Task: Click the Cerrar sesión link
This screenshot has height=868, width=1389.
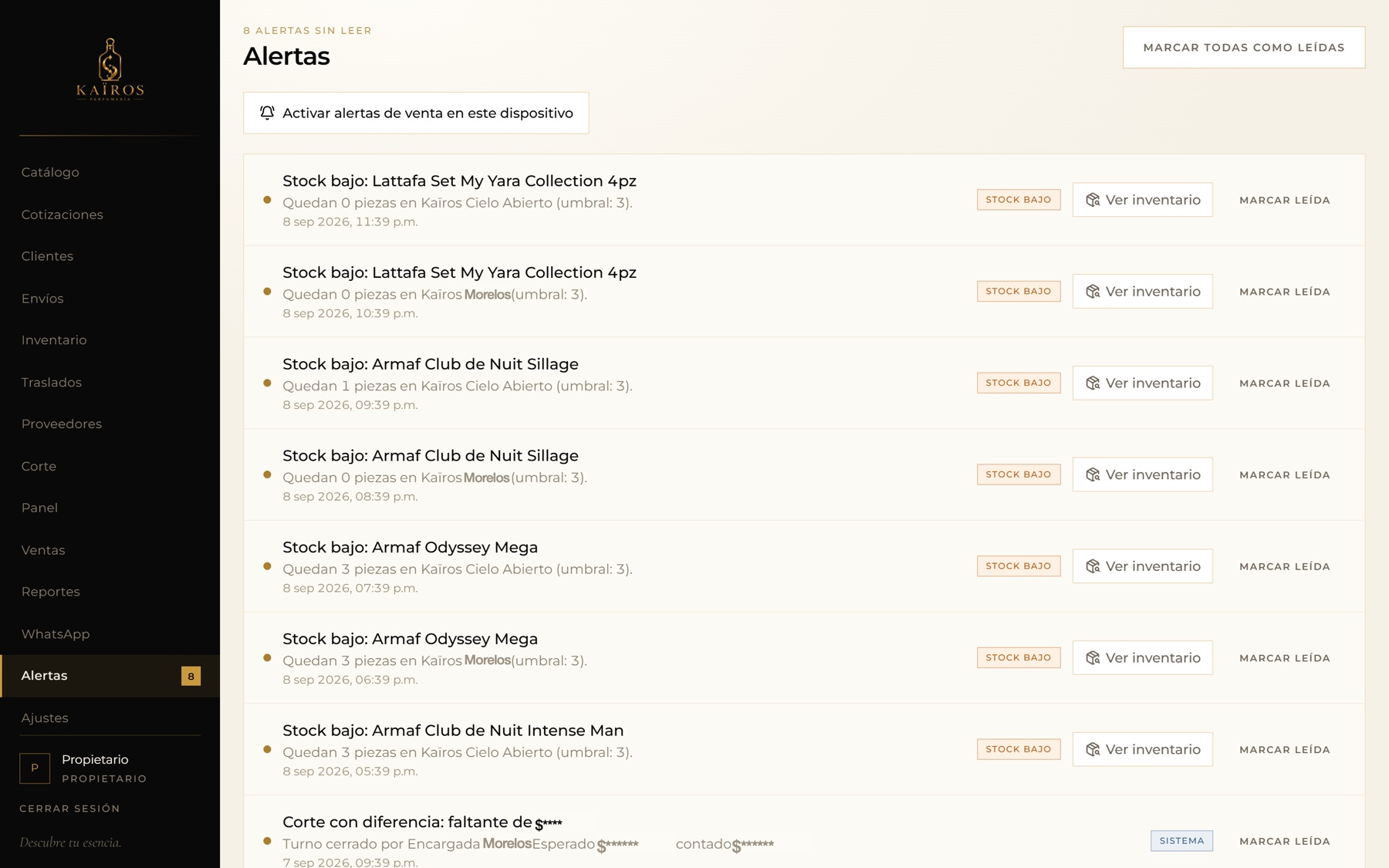Action: click(69, 809)
